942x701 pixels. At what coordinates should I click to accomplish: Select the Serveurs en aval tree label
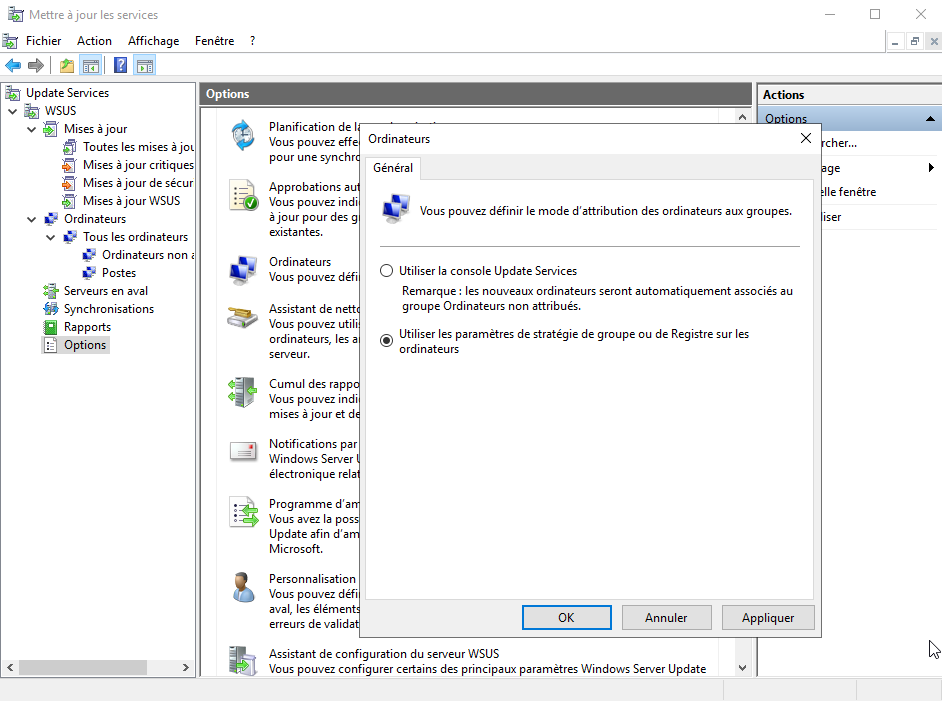106,291
